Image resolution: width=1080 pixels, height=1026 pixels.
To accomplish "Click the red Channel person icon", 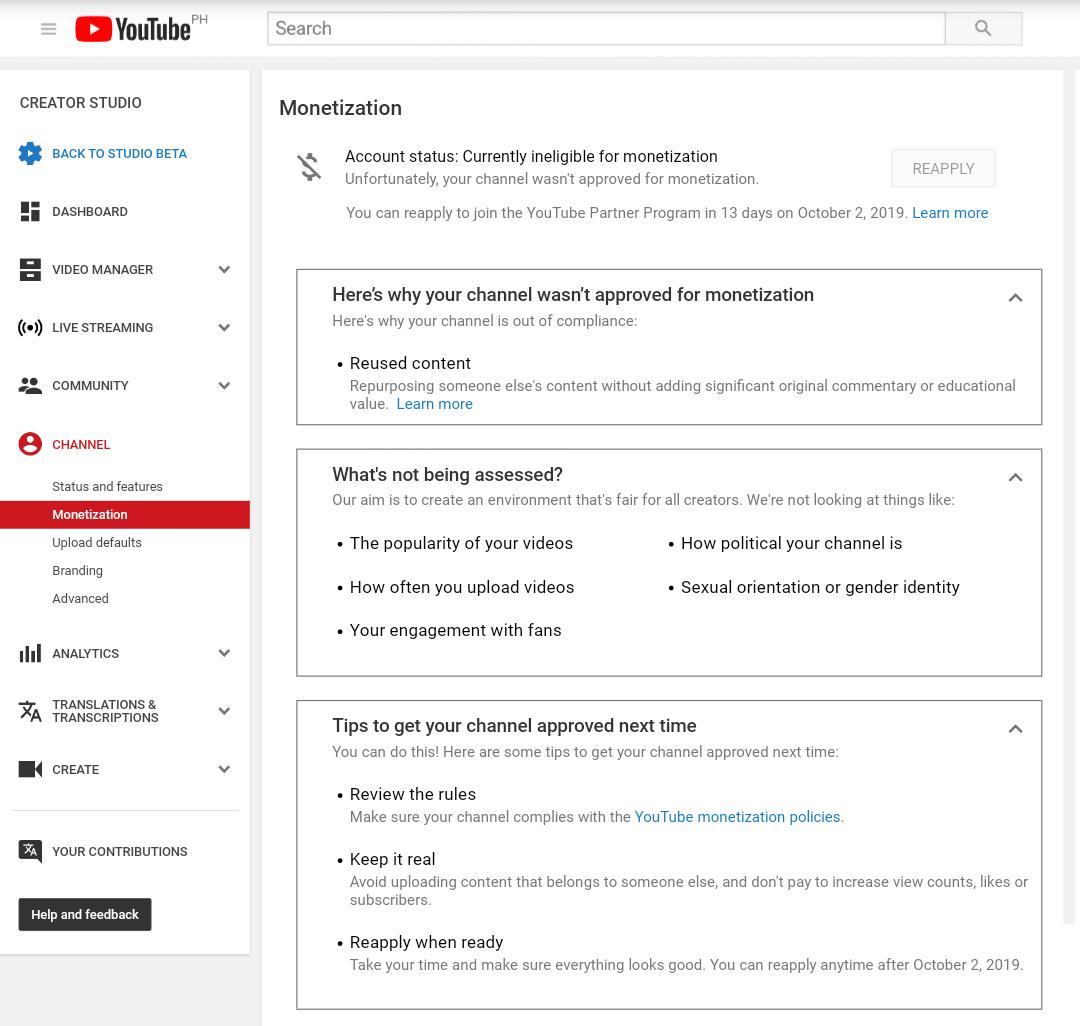I will coord(30,444).
